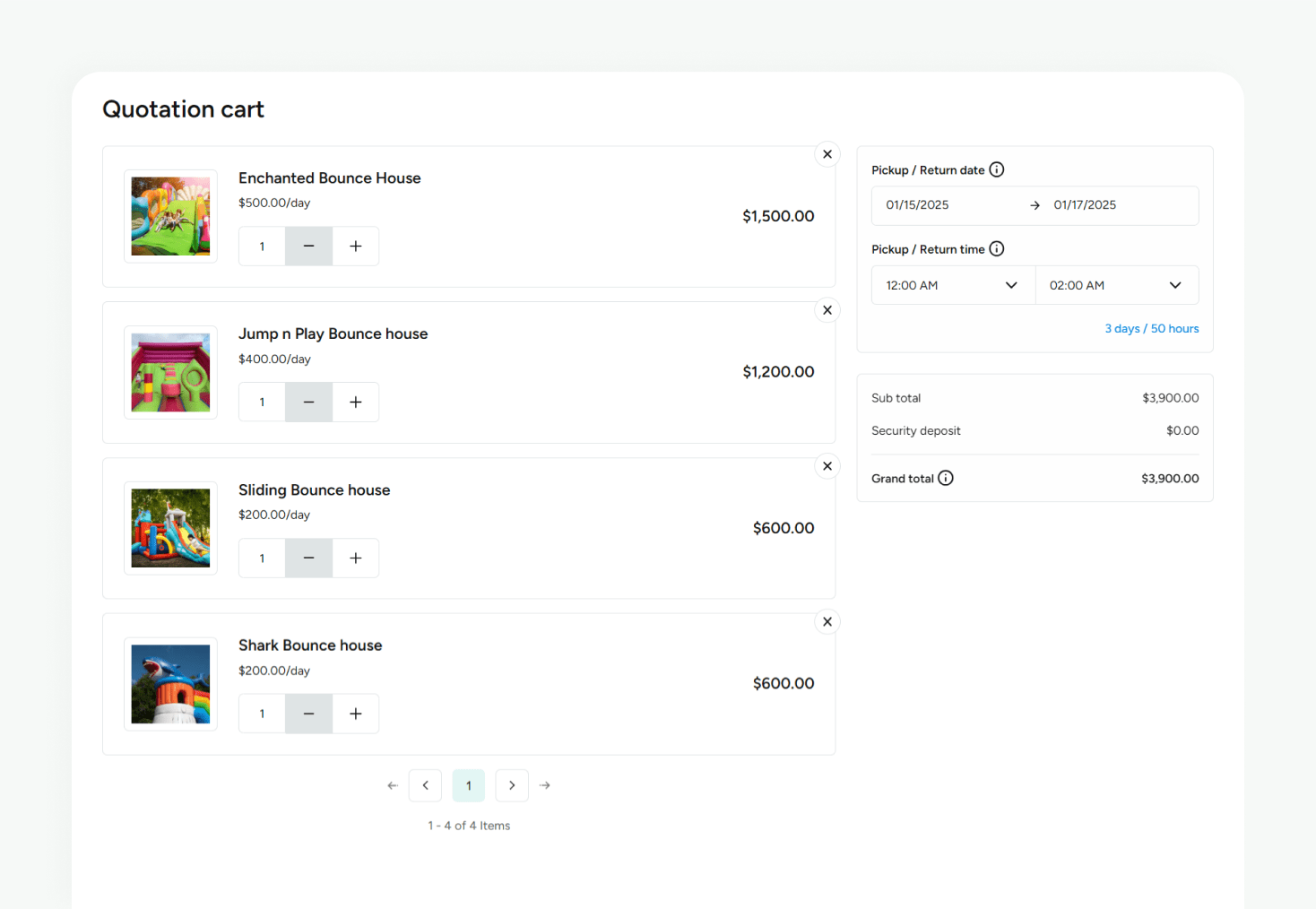Open Enchanted Bounce House title

coord(329,178)
